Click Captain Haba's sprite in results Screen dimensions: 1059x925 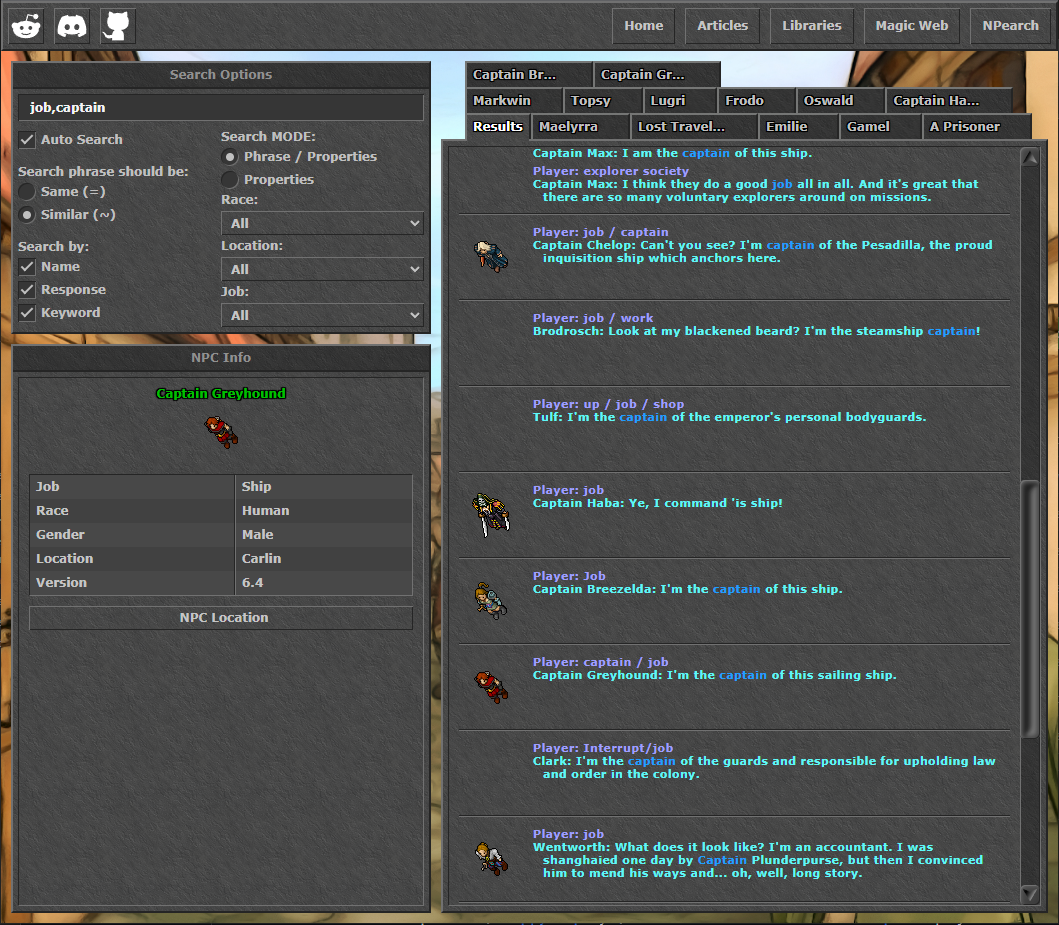(491, 514)
